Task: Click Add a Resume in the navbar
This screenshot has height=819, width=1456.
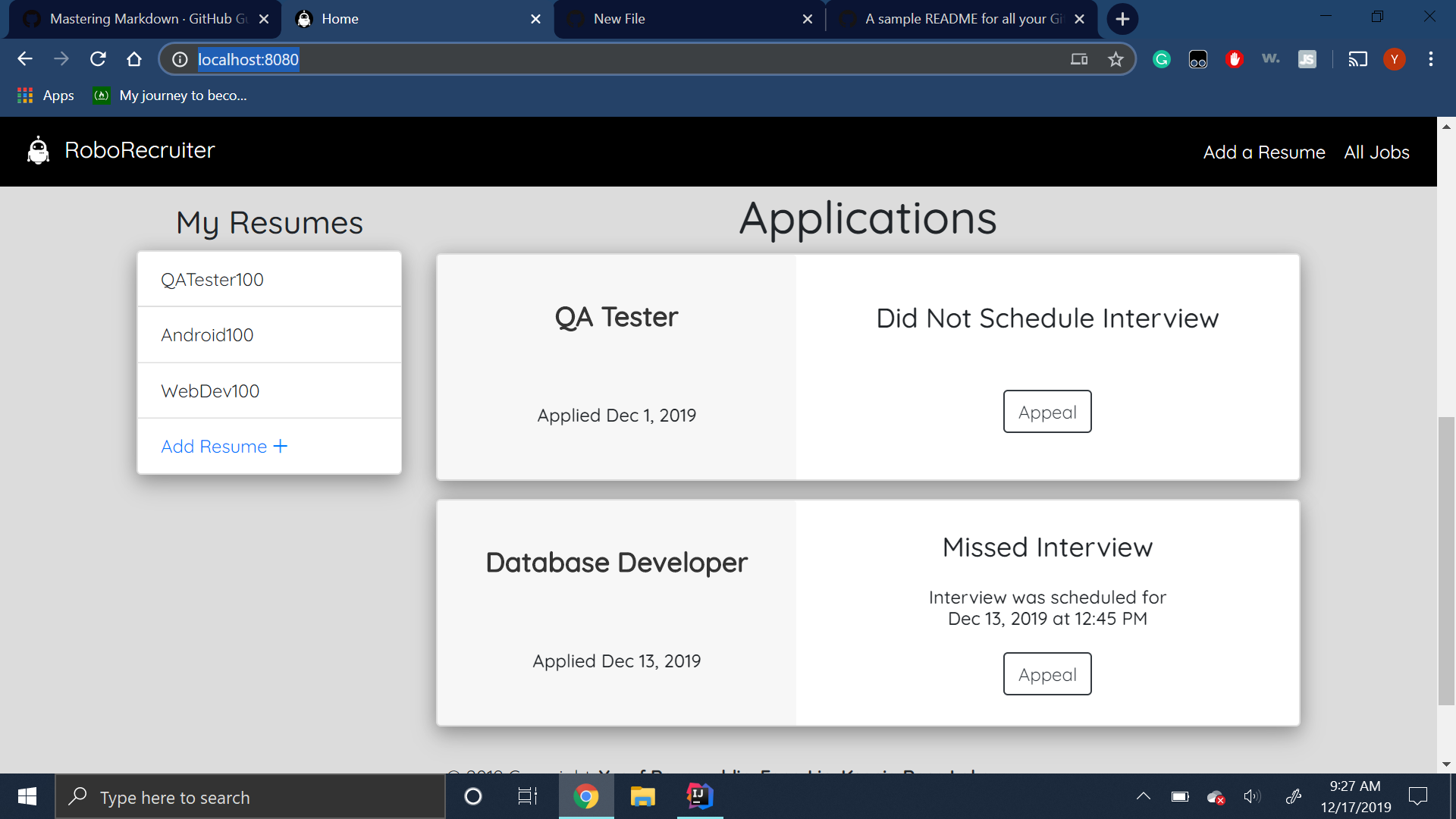Action: pos(1264,152)
